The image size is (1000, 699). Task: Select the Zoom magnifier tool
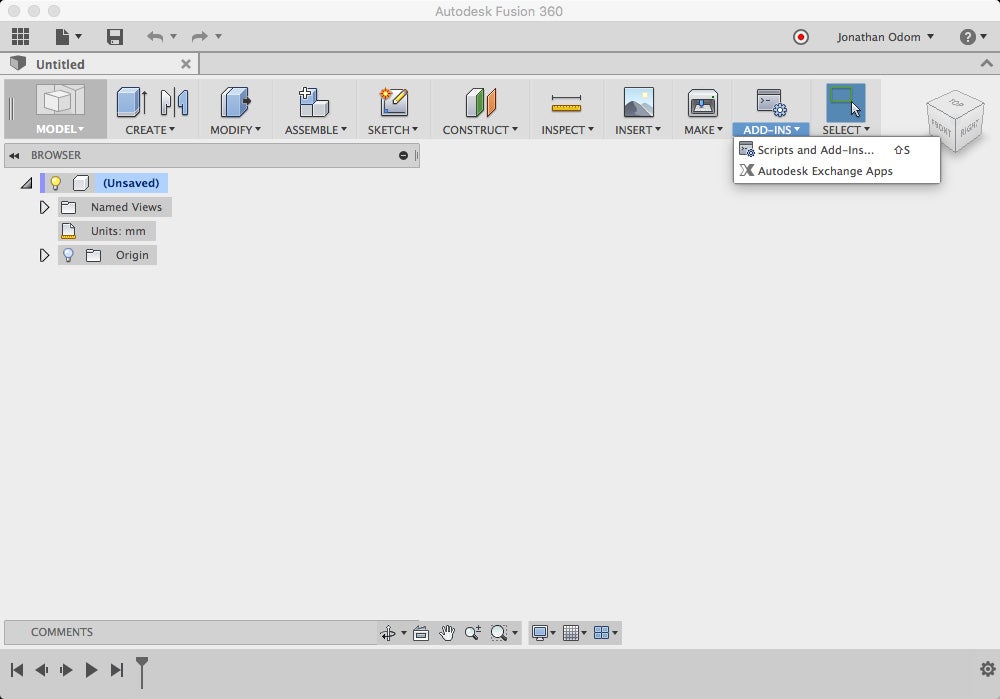(x=473, y=633)
